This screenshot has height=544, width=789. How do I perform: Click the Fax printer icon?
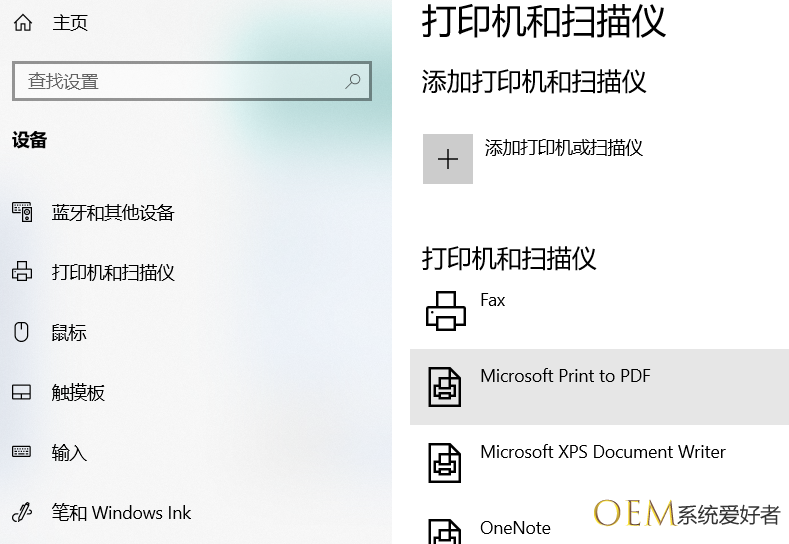coord(446,311)
